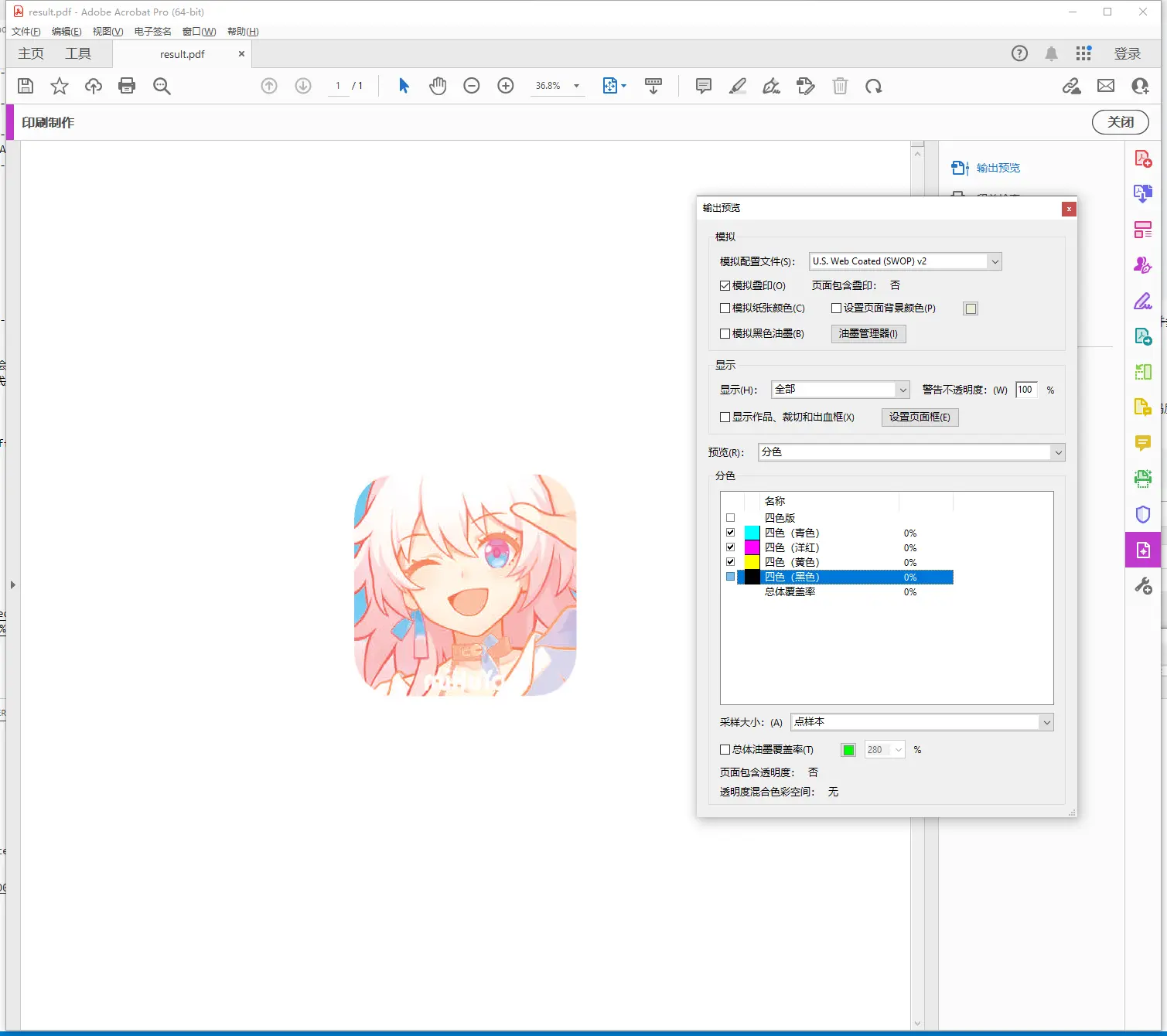Open the Send by email icon
Image resolution: width=1167 pixels, height=1036 pixels.
[1106, 86]
